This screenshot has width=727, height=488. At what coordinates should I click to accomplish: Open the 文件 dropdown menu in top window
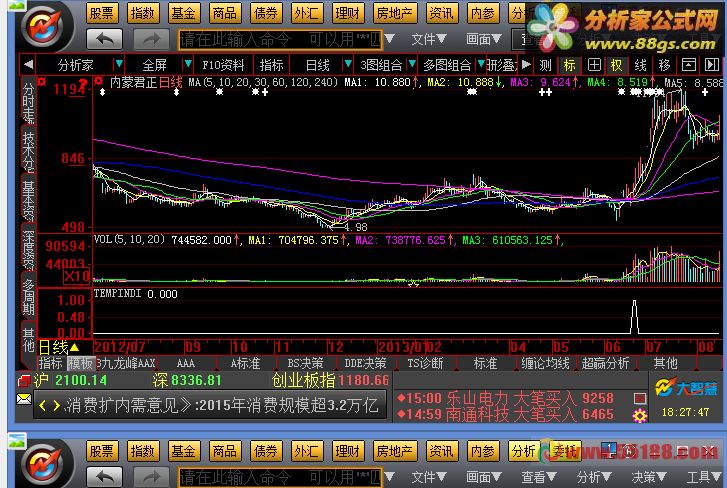(x=429, y=39)
